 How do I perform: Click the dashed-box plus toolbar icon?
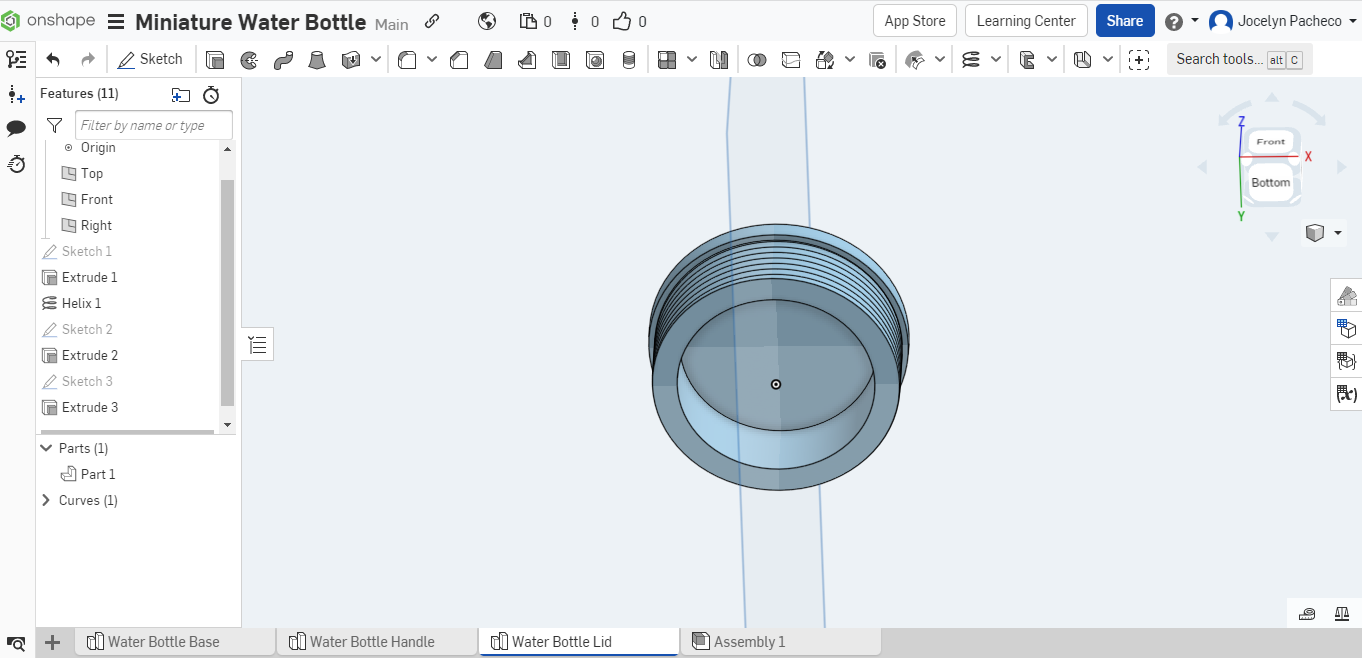pyautogui.click(x=1139, y=60)
